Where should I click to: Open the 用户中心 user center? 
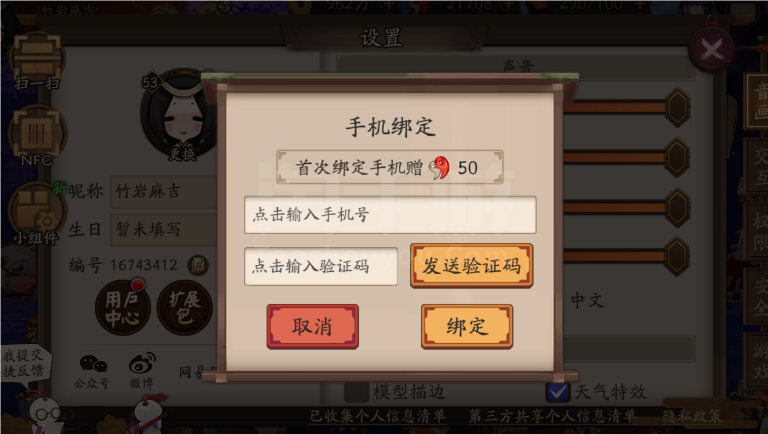coord(122,308)
